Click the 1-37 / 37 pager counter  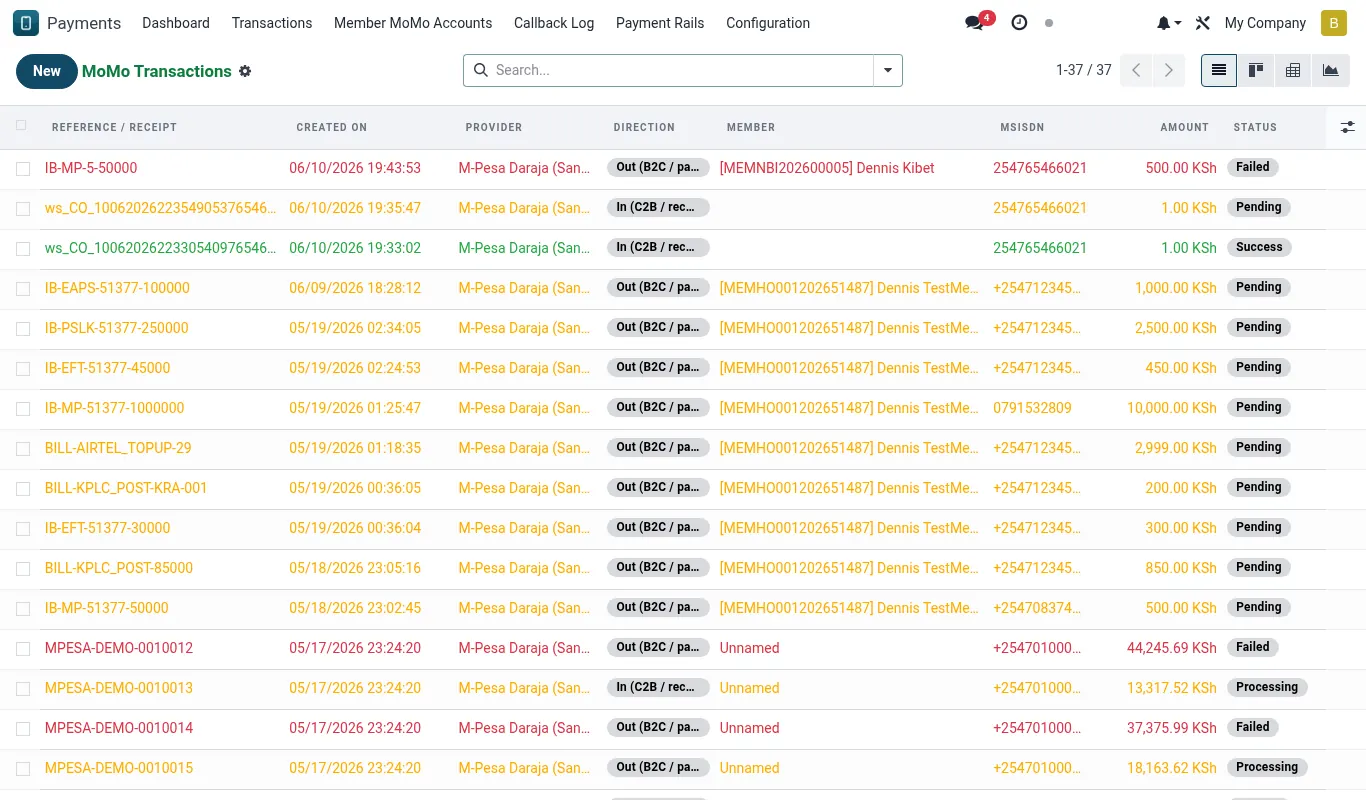click(x=1084, y=70)
